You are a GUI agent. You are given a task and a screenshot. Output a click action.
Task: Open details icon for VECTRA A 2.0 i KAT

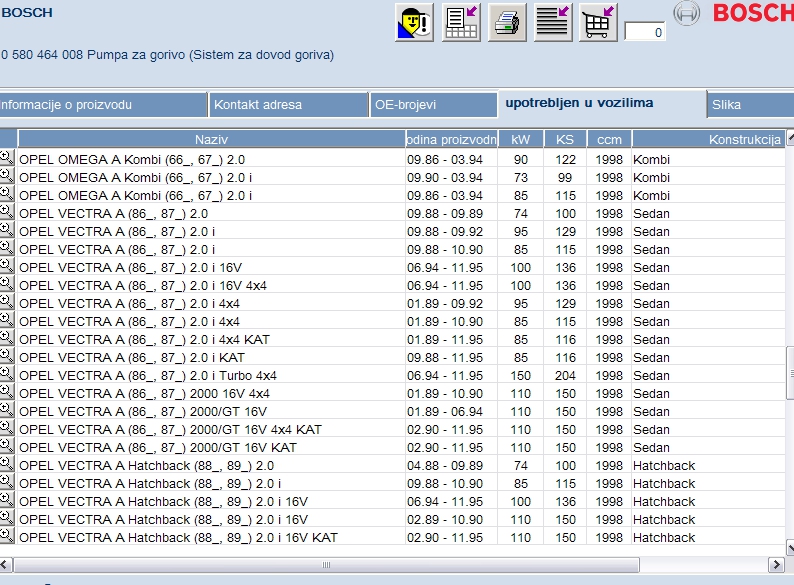[7, 356]
